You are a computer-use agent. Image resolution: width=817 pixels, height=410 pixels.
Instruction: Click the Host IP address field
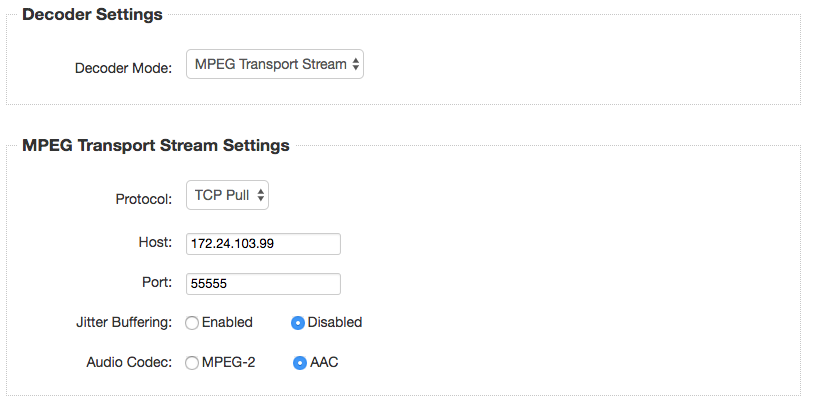[x=263, y=244]
